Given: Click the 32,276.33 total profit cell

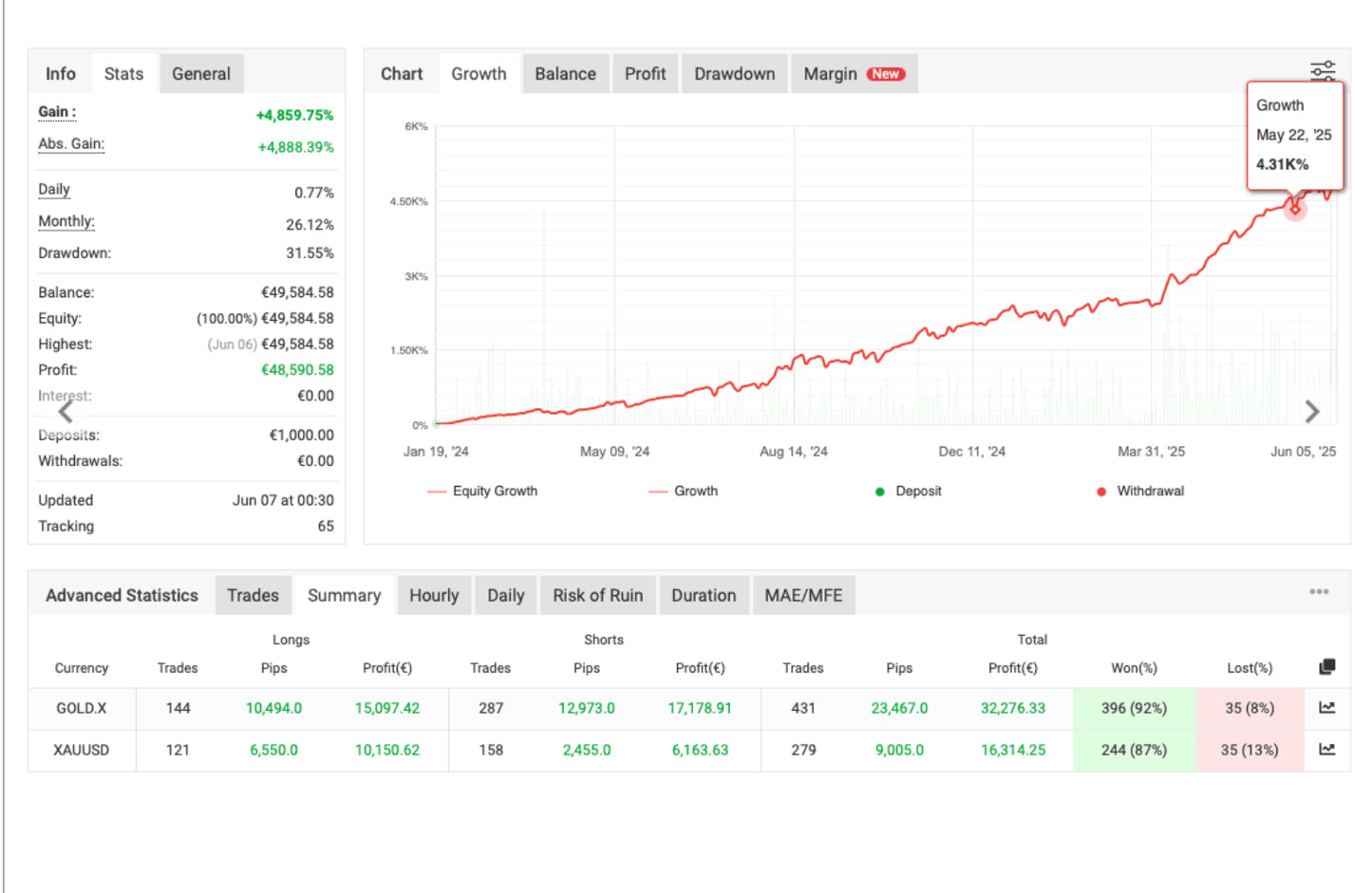Looking at the screenshot, I should [1013, 708].
